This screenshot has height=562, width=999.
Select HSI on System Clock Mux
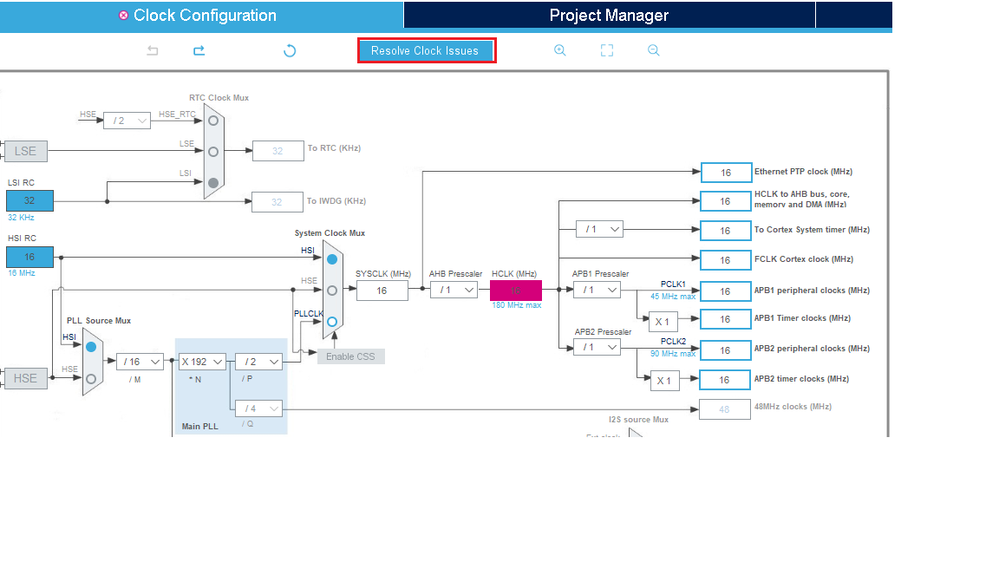pos(332,259)
